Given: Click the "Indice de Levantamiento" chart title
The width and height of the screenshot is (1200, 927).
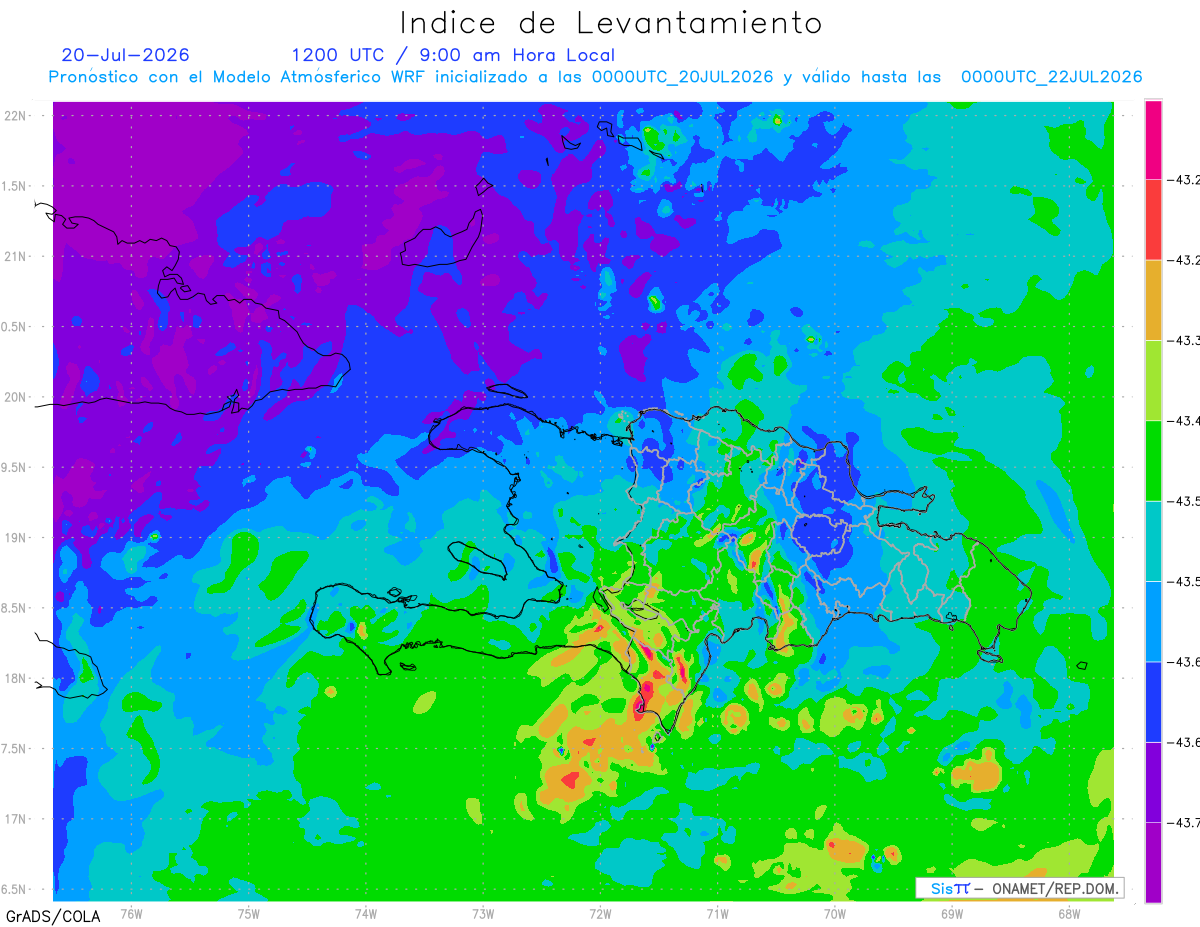Looking at the screenshot, I should pyautogui.click(x=611, y=22).
